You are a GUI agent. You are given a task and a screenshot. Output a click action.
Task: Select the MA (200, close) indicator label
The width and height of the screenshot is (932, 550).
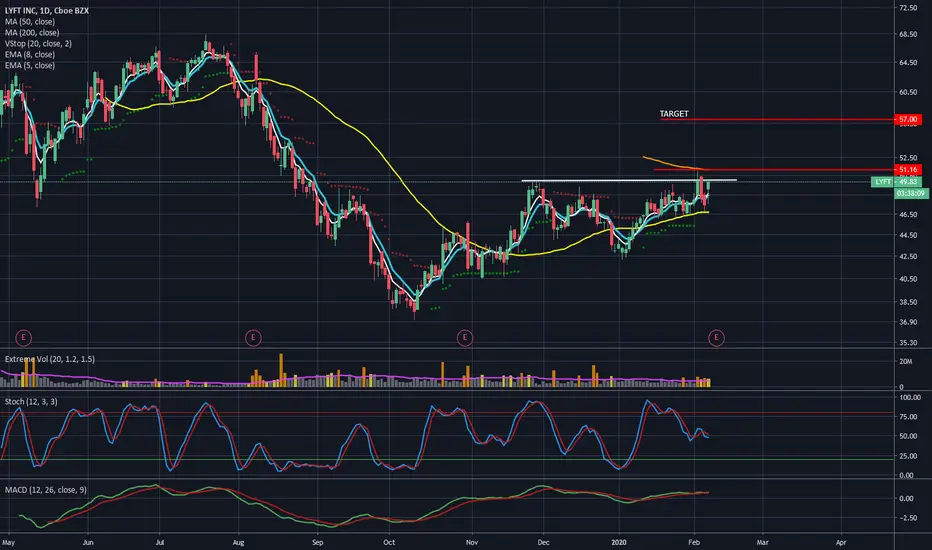click(32, 33)
